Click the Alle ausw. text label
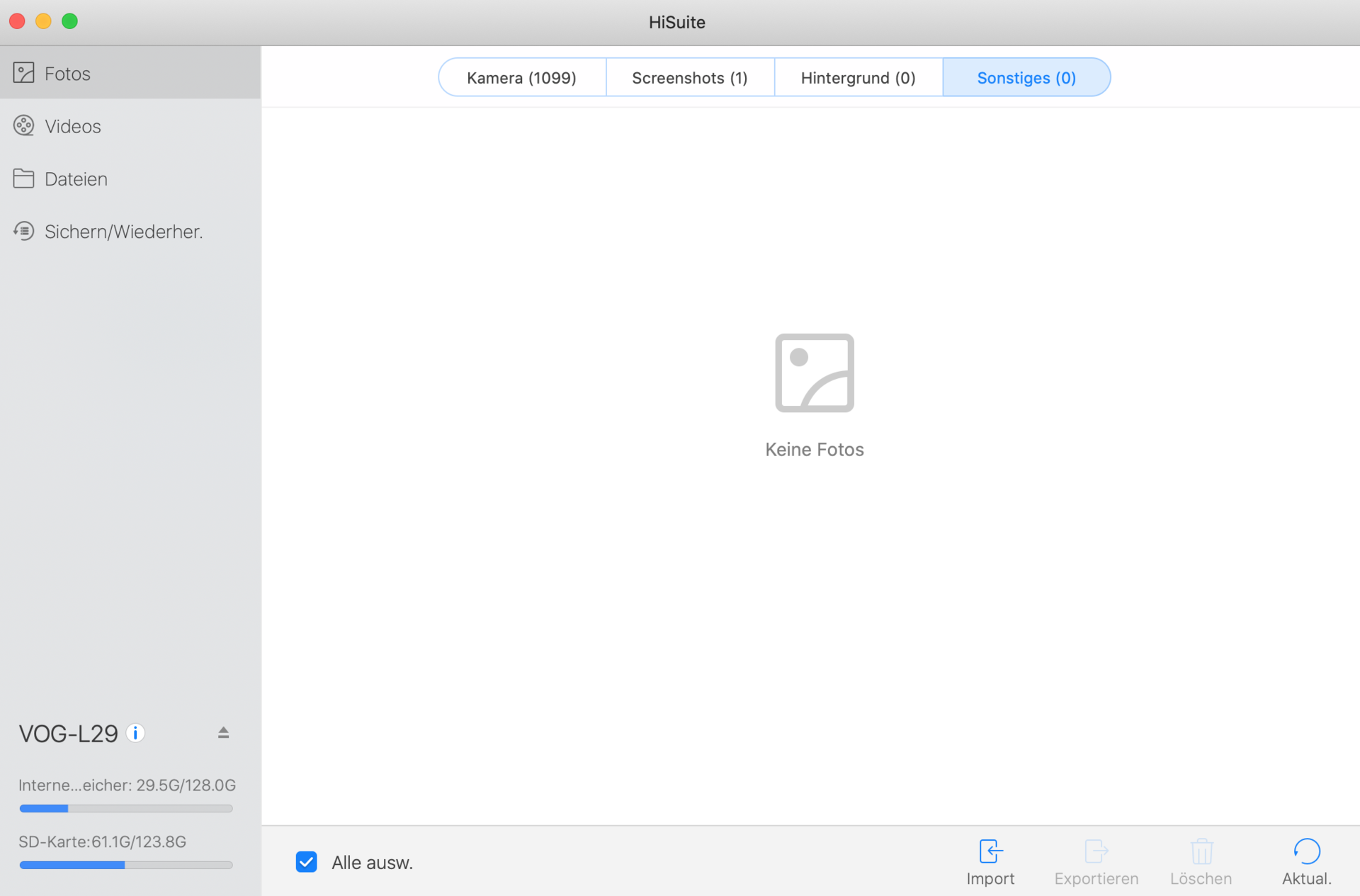 pos(372,863)
